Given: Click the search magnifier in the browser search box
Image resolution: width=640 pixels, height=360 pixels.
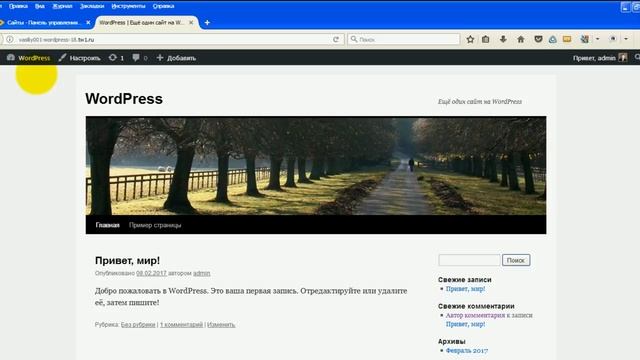Looking at the screenshot, I should coord(354,39).
